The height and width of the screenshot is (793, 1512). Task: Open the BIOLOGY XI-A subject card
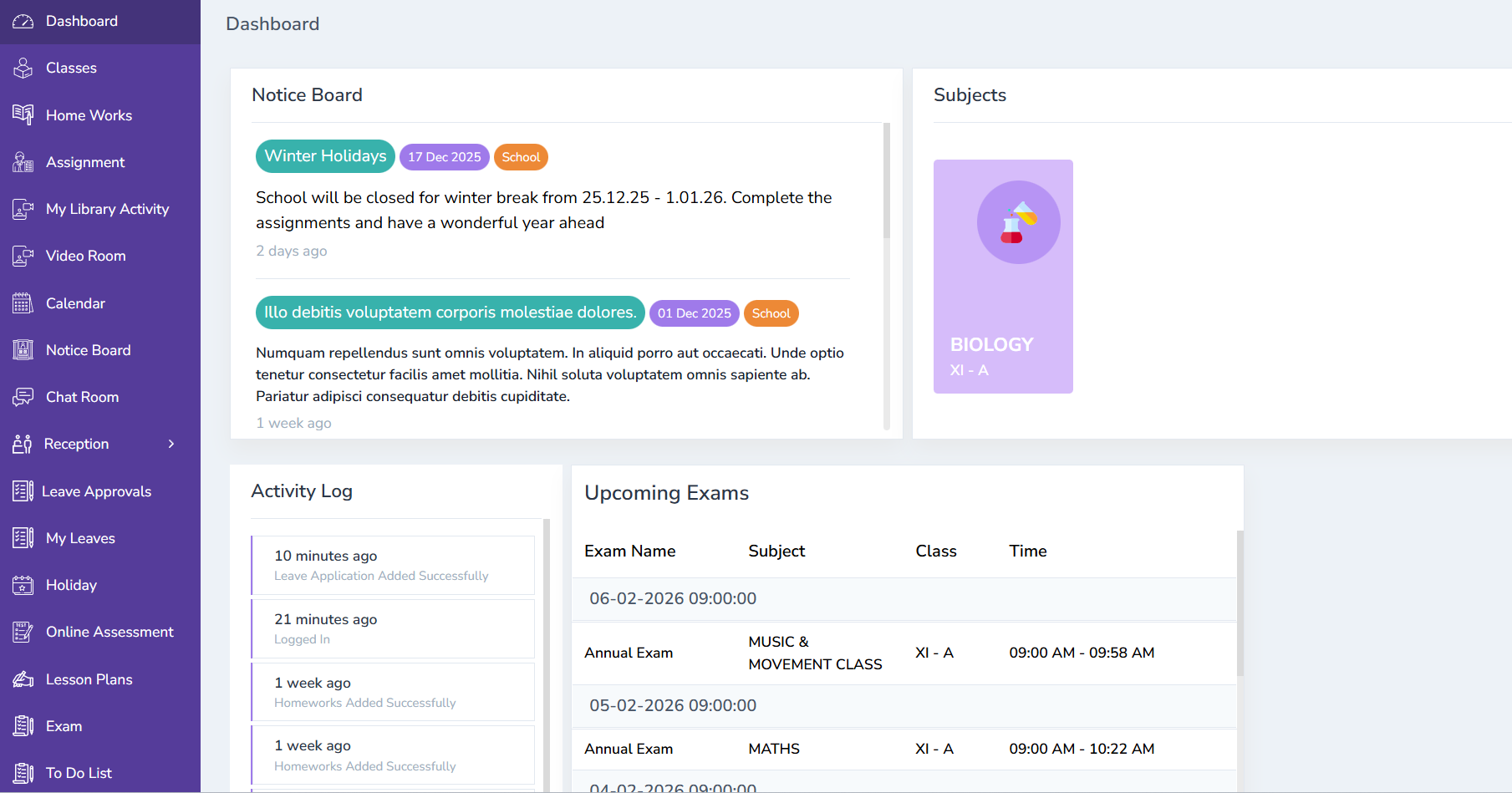(x=1003, y=276)
